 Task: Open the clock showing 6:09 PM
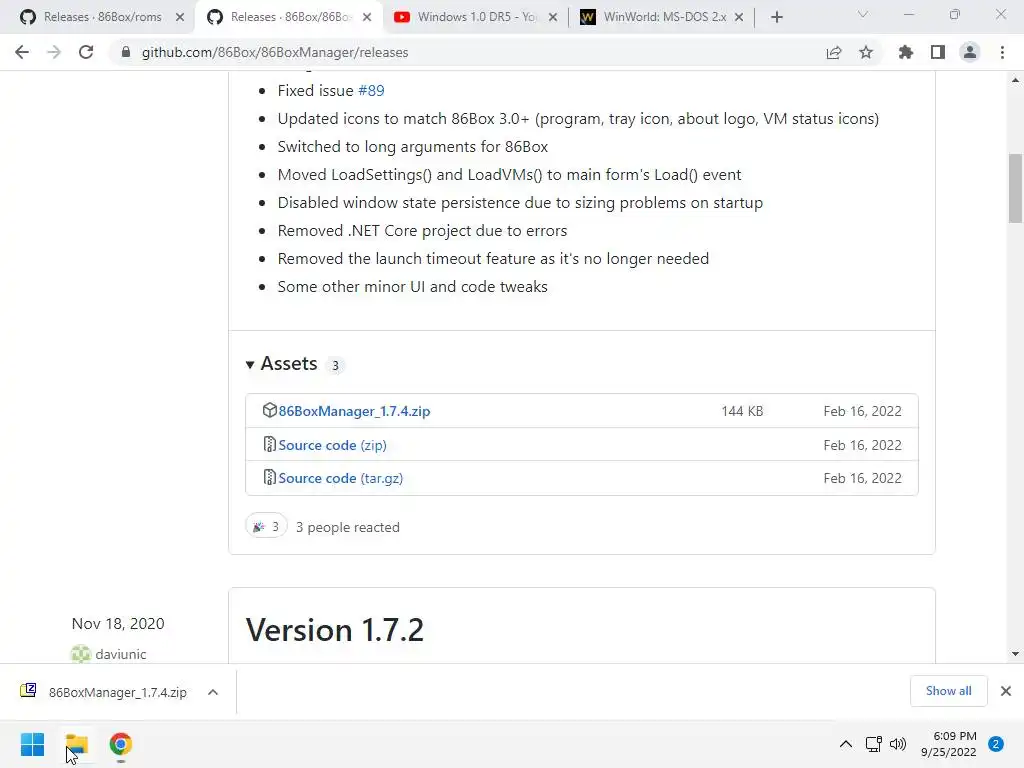coord(948,744)
